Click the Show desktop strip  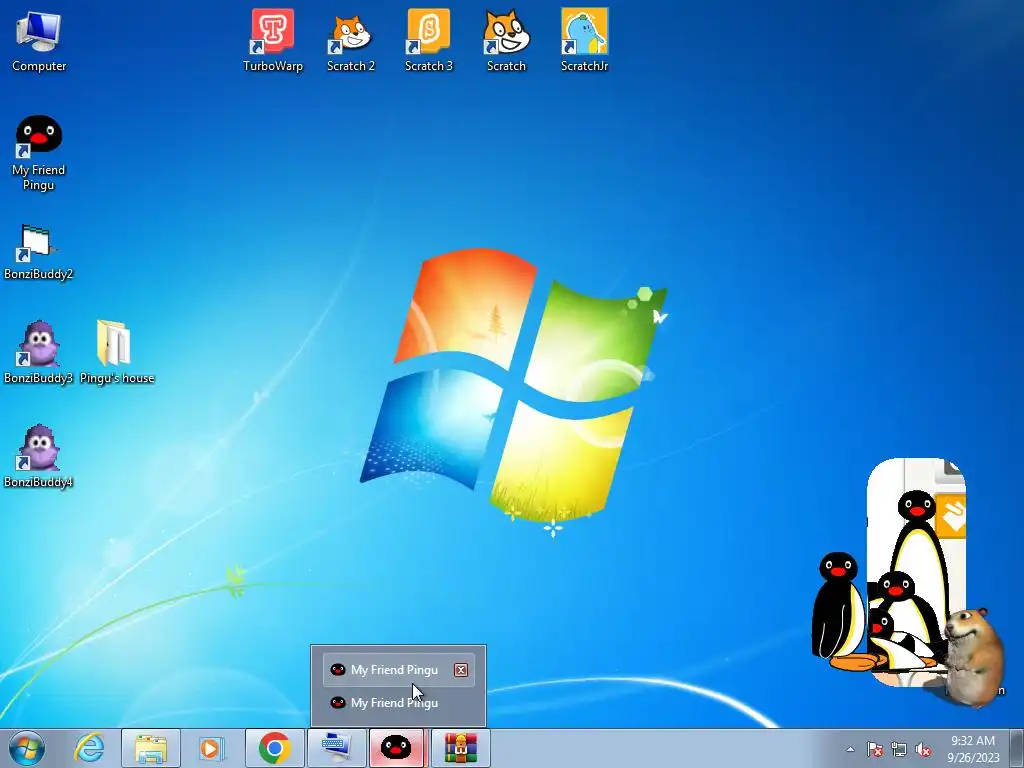coord(1017,748)
